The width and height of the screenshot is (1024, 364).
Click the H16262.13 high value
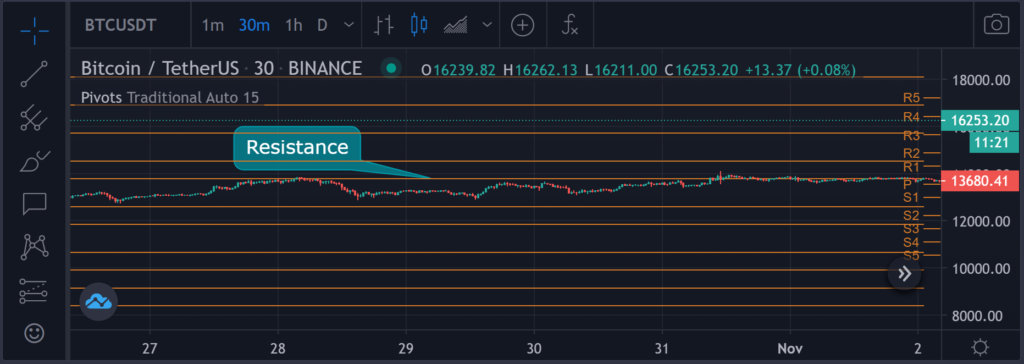(540, 69)
